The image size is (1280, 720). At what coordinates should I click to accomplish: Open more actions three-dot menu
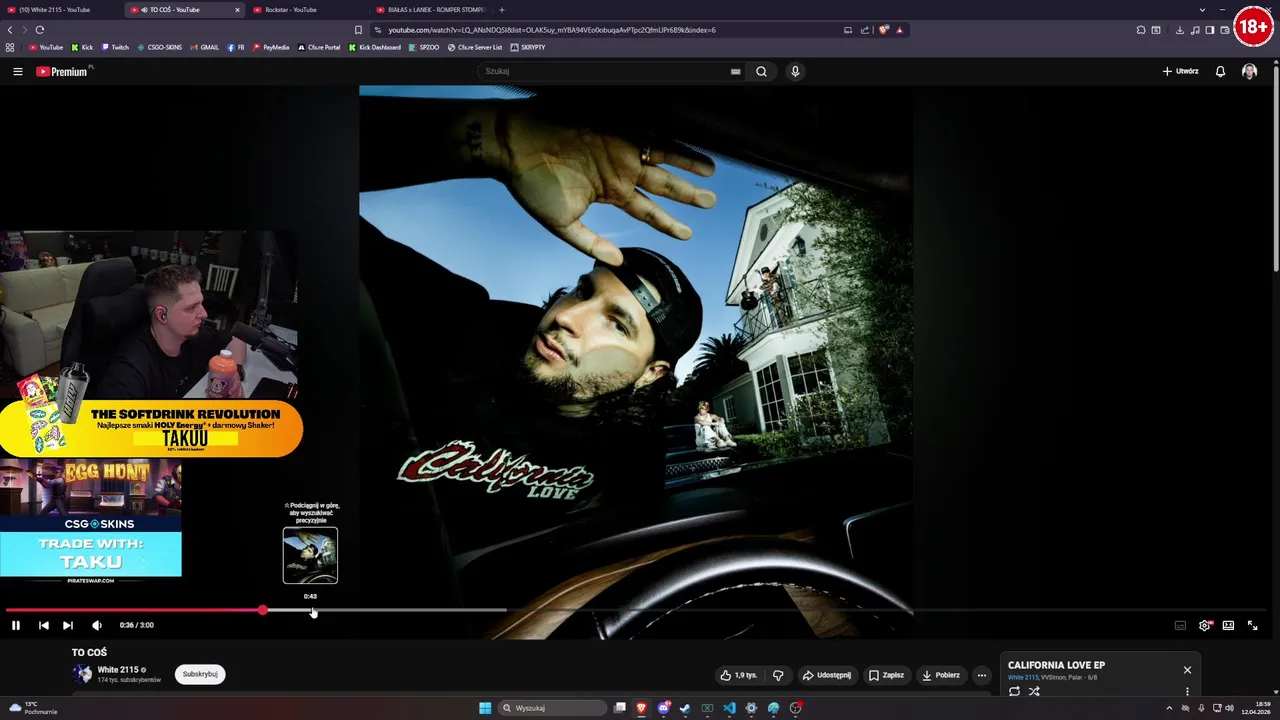tap(981, 675)
